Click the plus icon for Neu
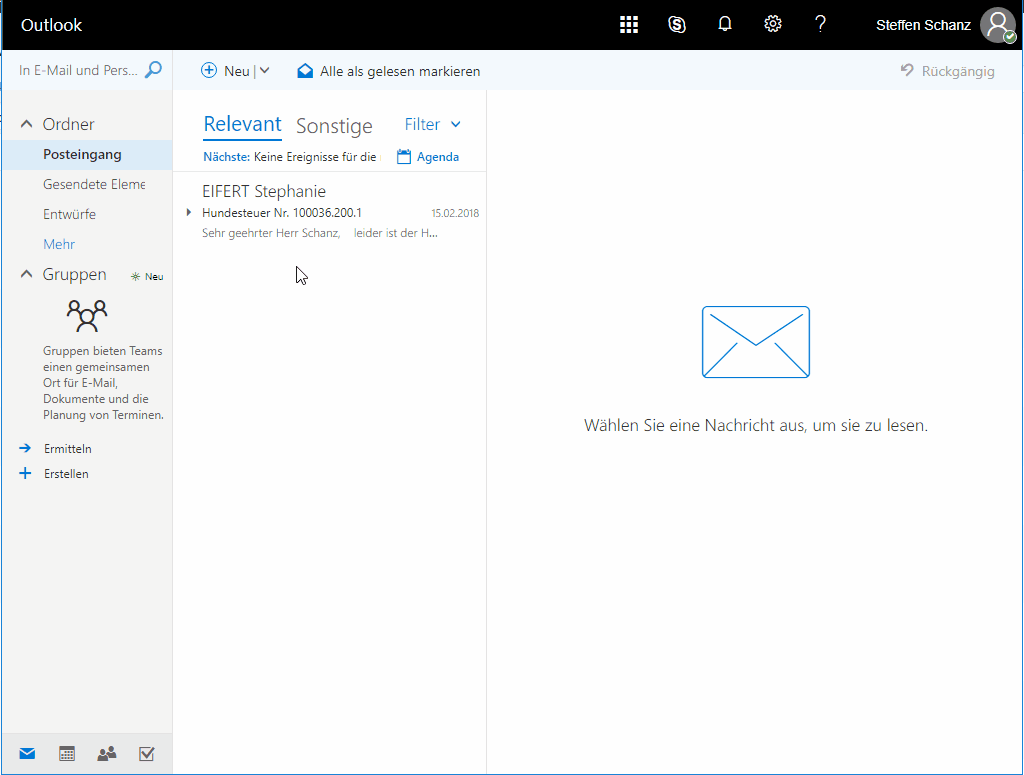The height and width of the screenshot is (775, 1024). [x=208, y=71]
